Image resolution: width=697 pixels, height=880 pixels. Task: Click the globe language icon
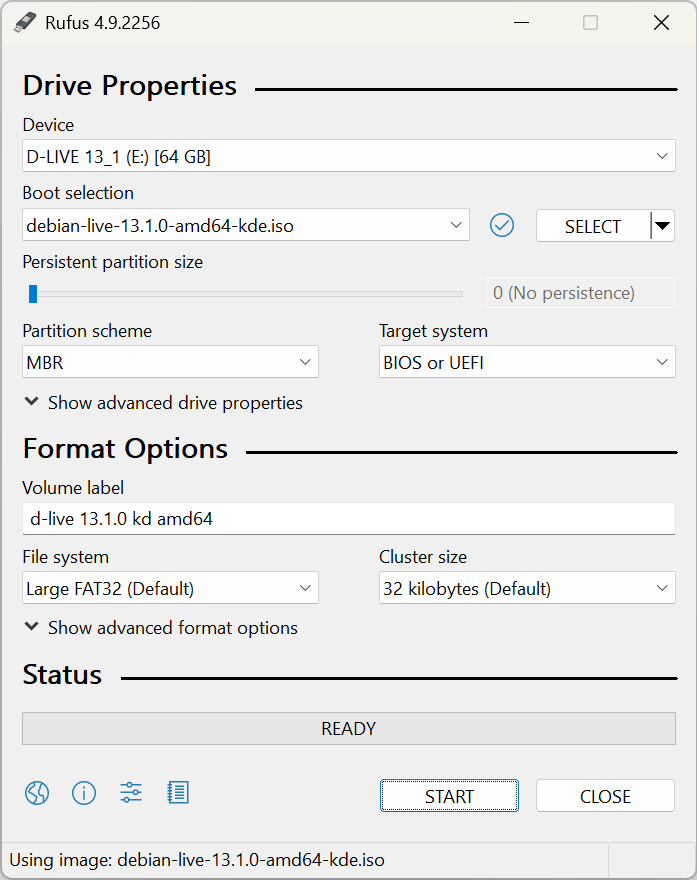click(37, 794)
